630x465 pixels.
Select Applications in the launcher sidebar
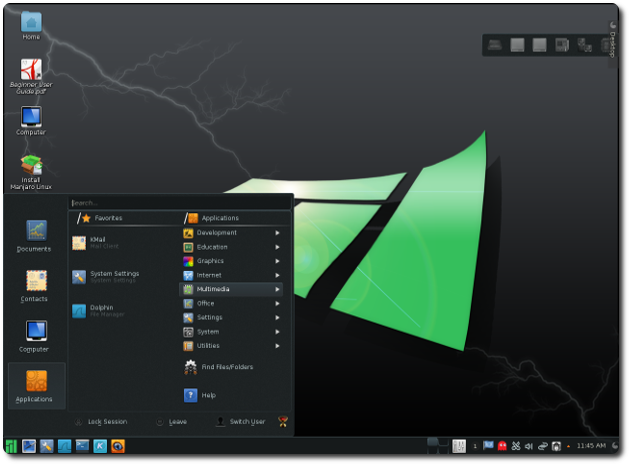pos(37,386)
